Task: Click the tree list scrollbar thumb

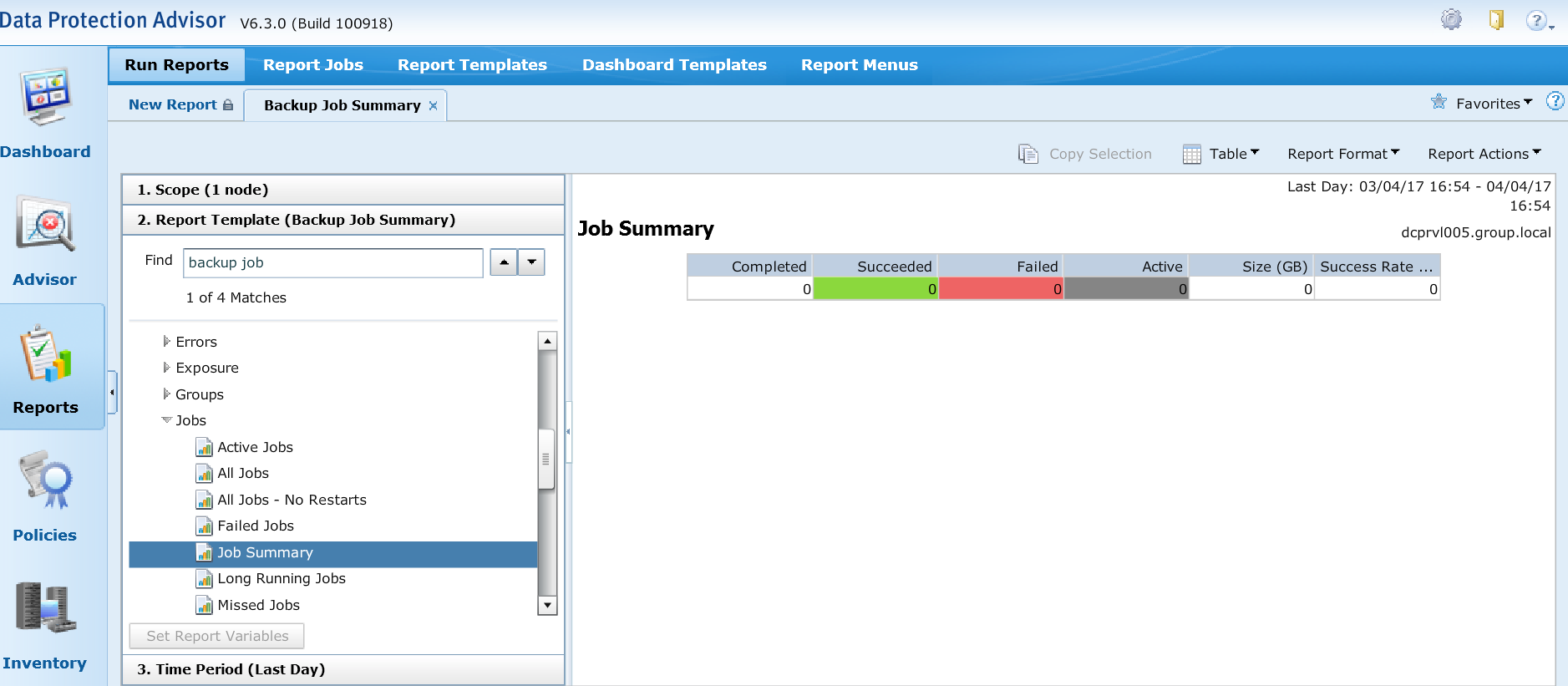Action: pyautogui.click(x=546, y=459)
